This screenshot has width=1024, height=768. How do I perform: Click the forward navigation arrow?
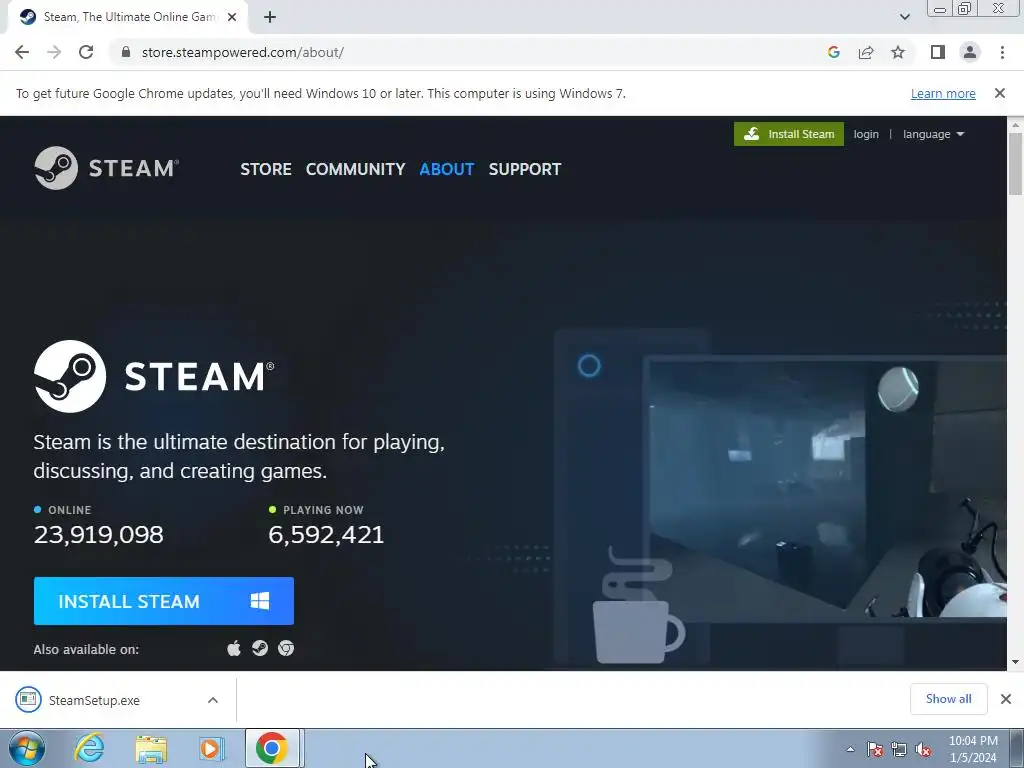[x=54, y=52]
